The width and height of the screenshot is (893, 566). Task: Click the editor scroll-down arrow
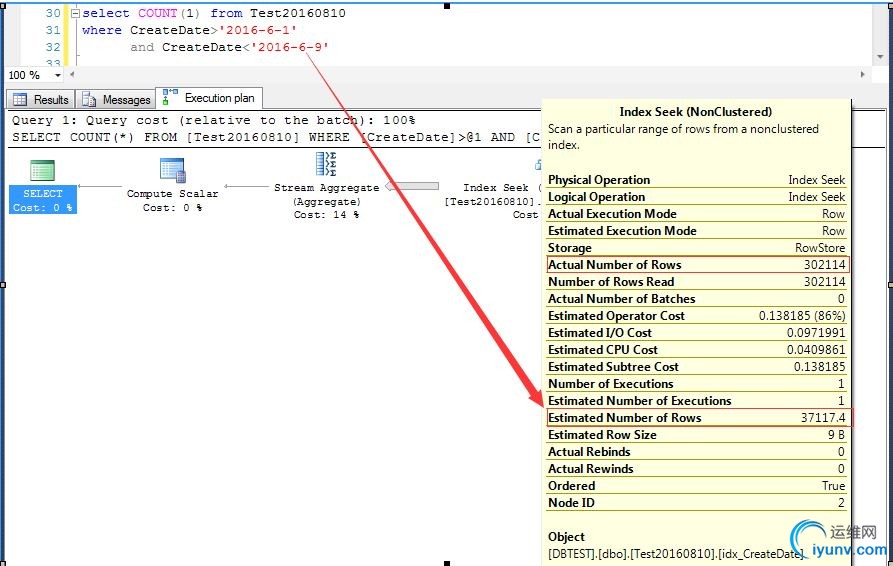880,57
